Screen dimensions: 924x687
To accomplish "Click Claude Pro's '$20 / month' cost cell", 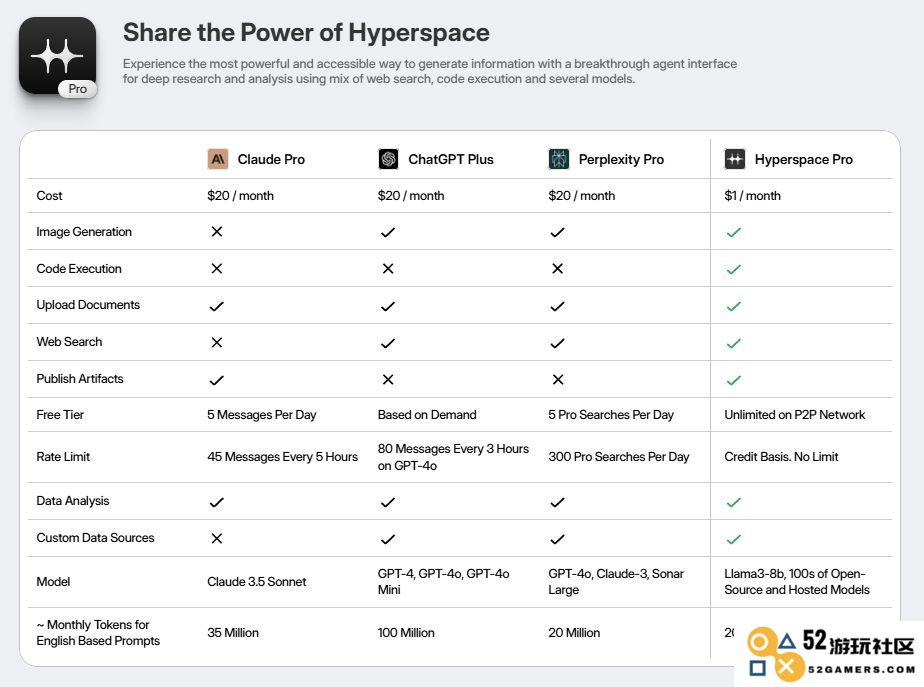I will (x=240, y=196).
